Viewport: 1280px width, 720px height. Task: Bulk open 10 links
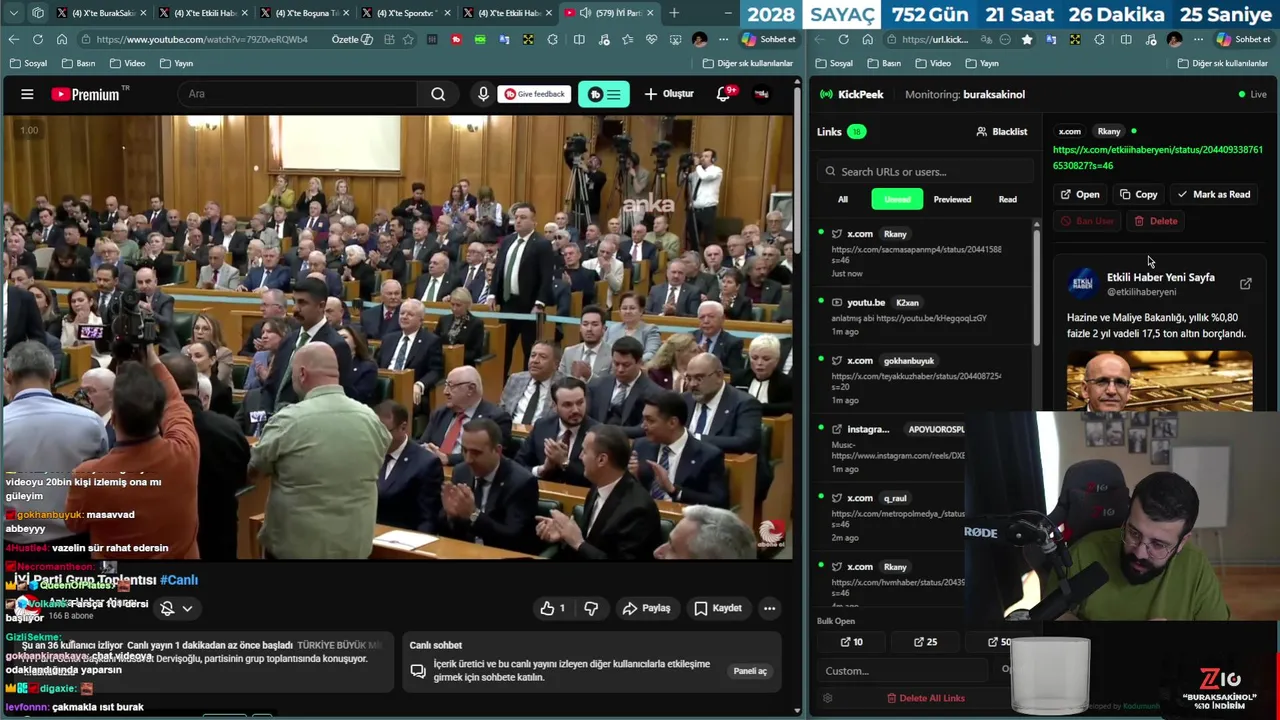[852, 642]
